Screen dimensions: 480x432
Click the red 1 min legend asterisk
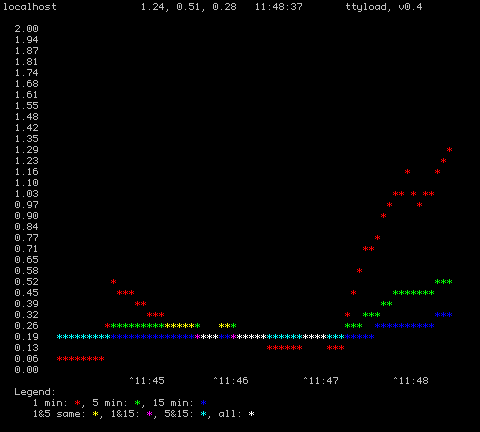click(x=78, y=403)
